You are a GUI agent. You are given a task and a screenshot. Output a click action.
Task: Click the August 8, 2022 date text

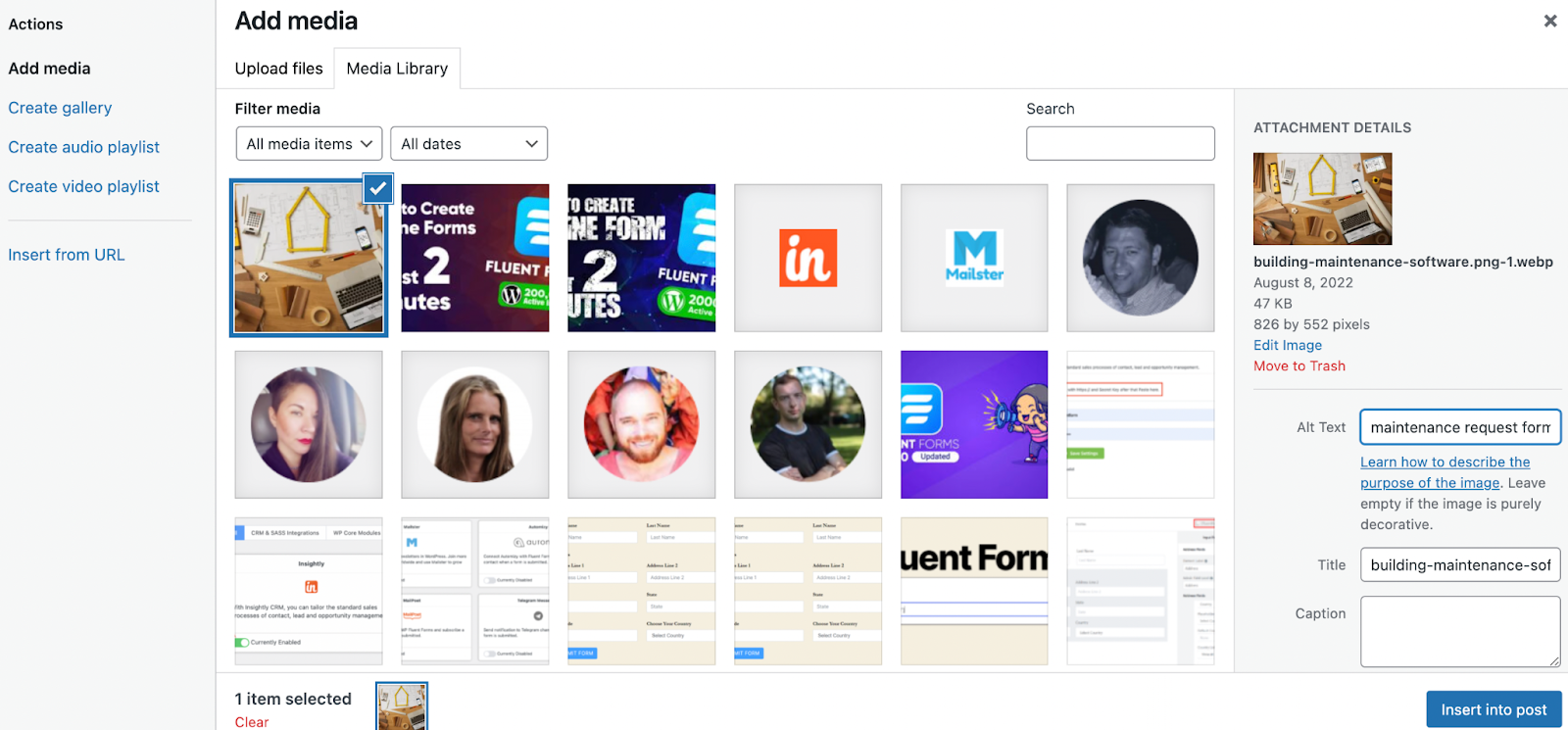[x=1303, y=282]
